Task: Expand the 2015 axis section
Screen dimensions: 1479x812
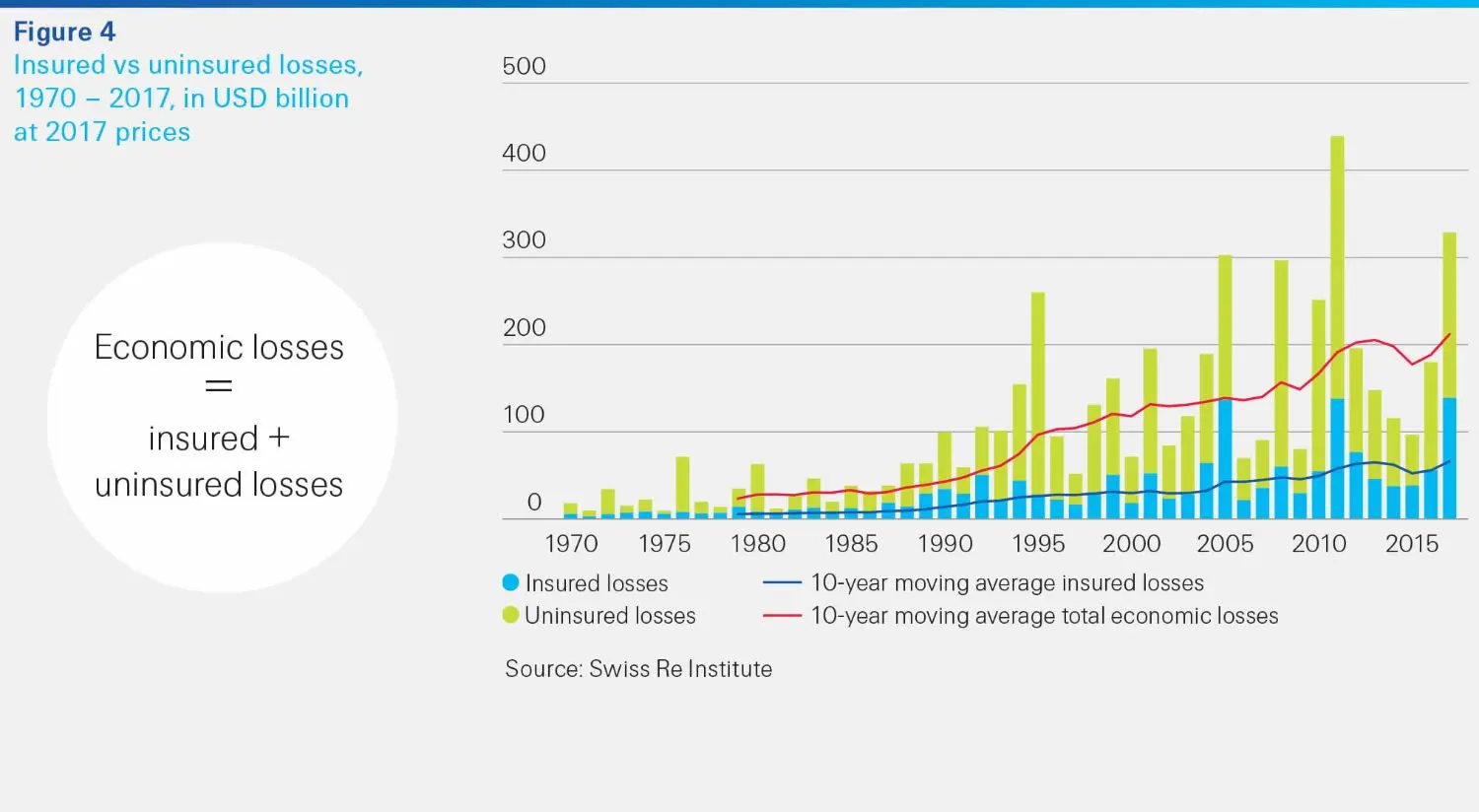Action: tap(1411, 543)
